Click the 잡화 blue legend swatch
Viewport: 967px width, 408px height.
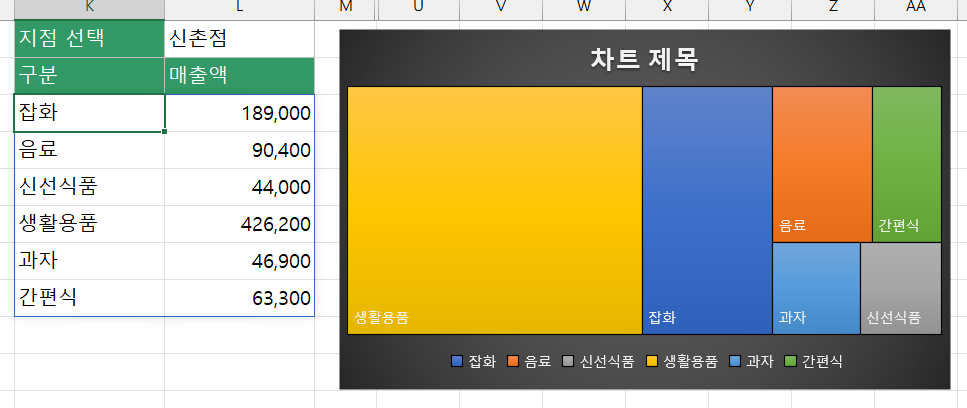point(457,362)
